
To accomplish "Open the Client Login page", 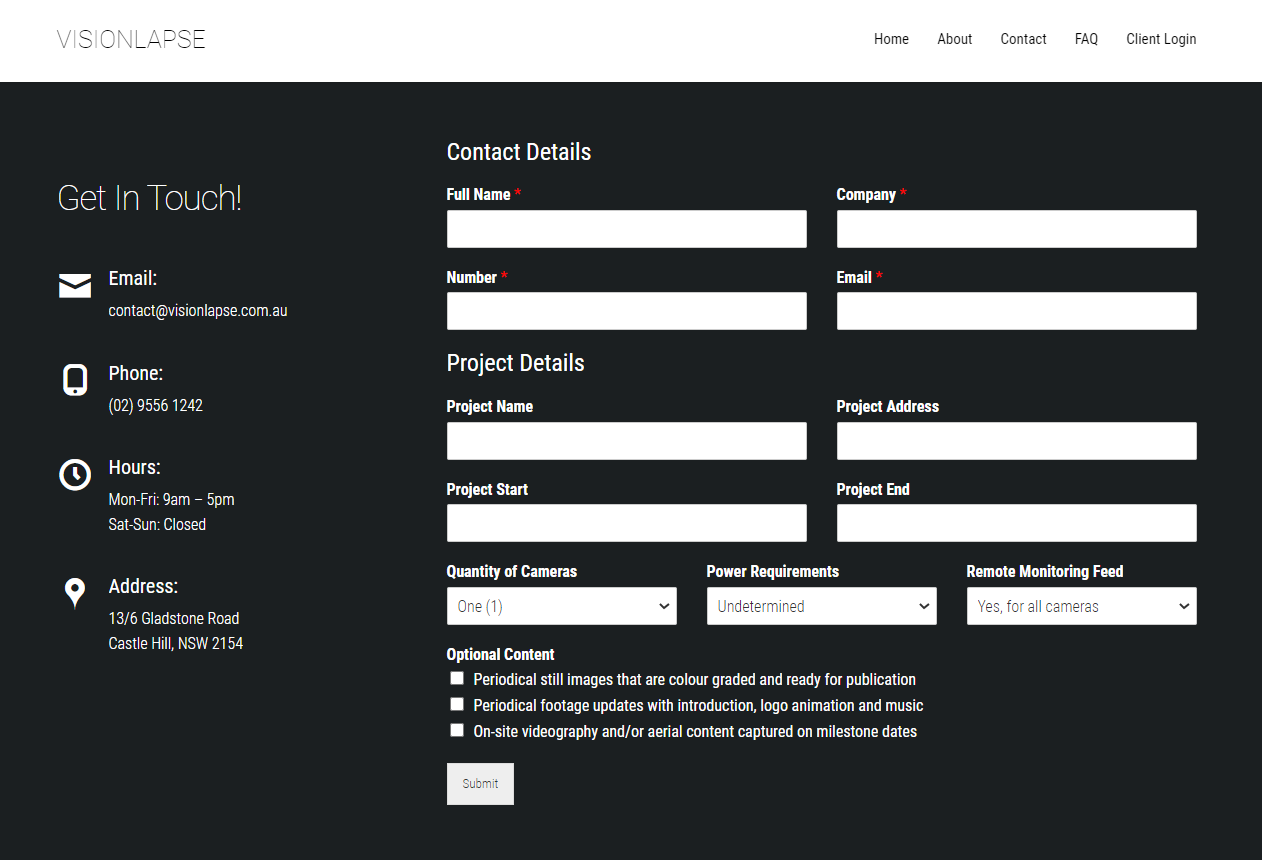I will point(1161,40).
